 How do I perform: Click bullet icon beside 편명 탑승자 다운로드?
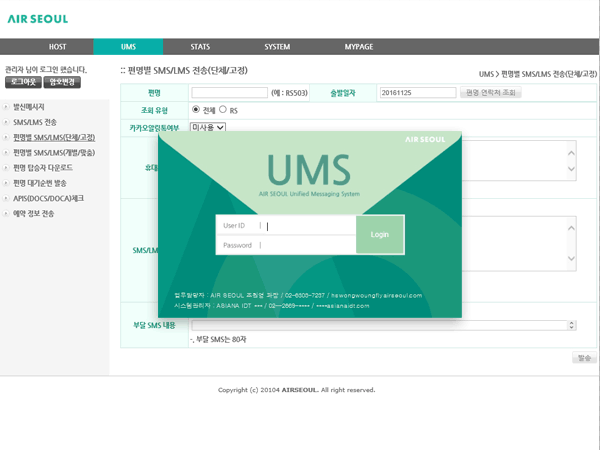6,168
